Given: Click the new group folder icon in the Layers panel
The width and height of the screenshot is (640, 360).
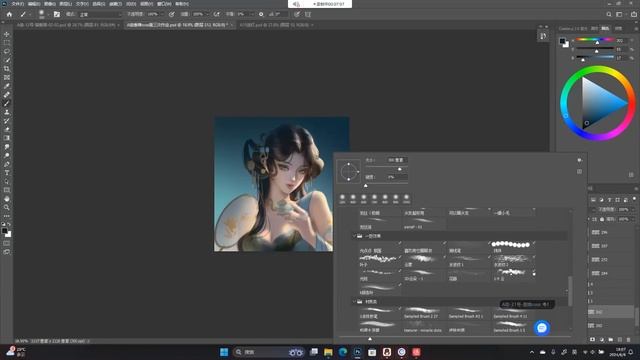Looking at the screenshot, I should coord(611,340).
